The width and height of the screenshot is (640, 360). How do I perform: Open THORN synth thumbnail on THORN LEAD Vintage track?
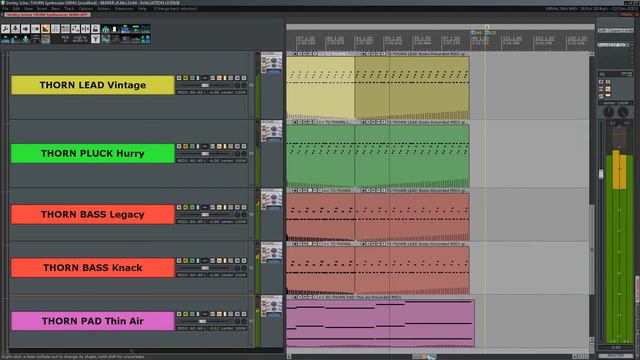[271, 63]
